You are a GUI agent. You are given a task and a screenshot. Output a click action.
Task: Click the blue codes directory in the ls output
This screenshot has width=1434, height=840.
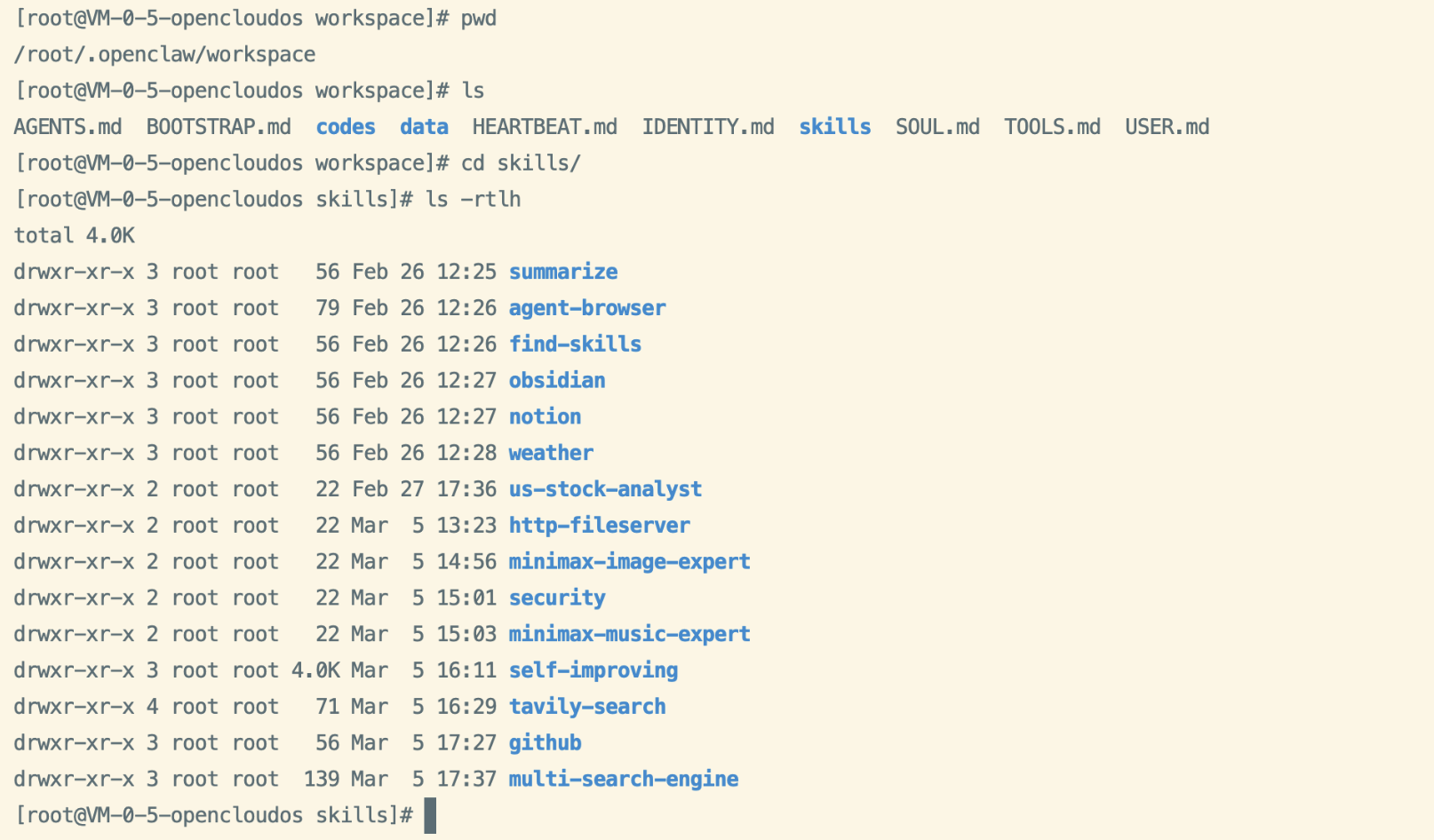click(x=346, y=127)
